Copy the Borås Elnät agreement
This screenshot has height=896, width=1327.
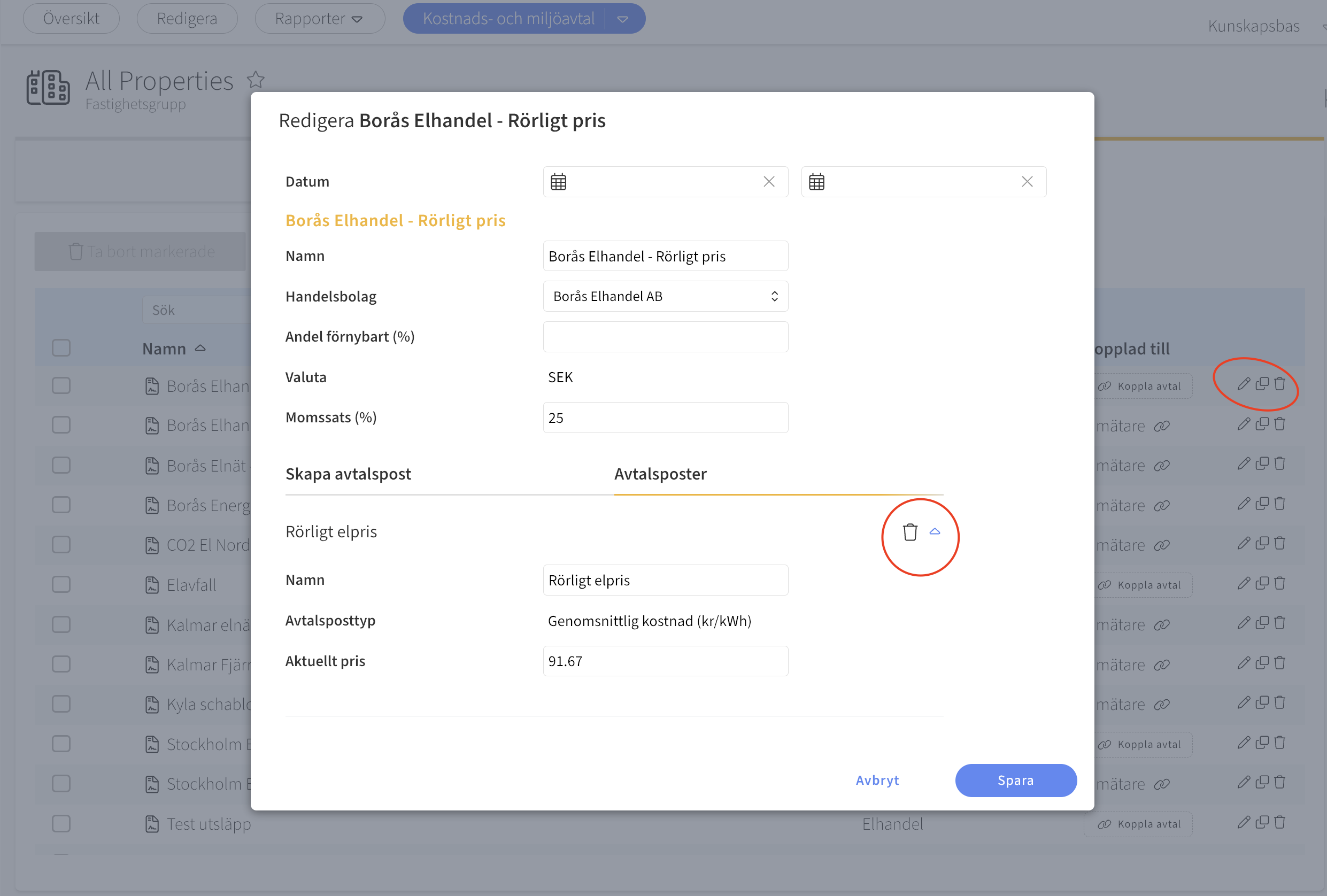coord(1262,463)
